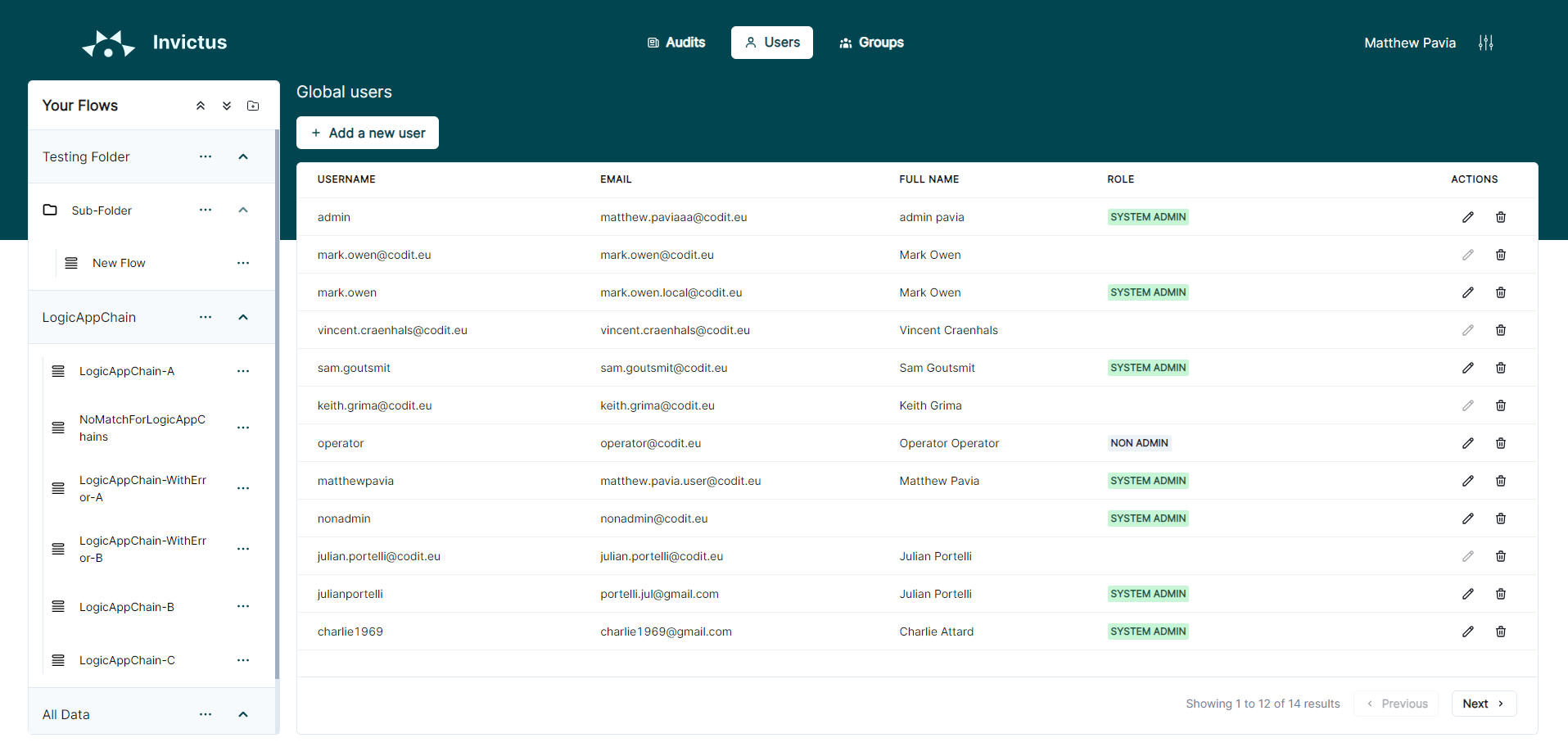Click the Invictus logo icon

pos(107,43)
